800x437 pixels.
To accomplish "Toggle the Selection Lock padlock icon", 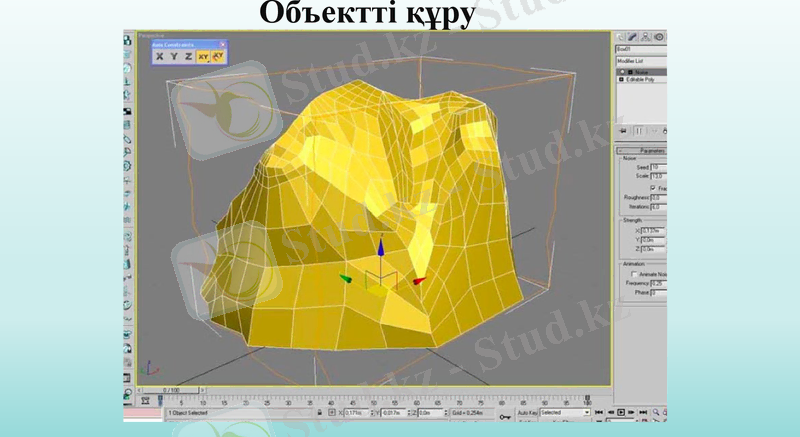I will tap(320, 413).
